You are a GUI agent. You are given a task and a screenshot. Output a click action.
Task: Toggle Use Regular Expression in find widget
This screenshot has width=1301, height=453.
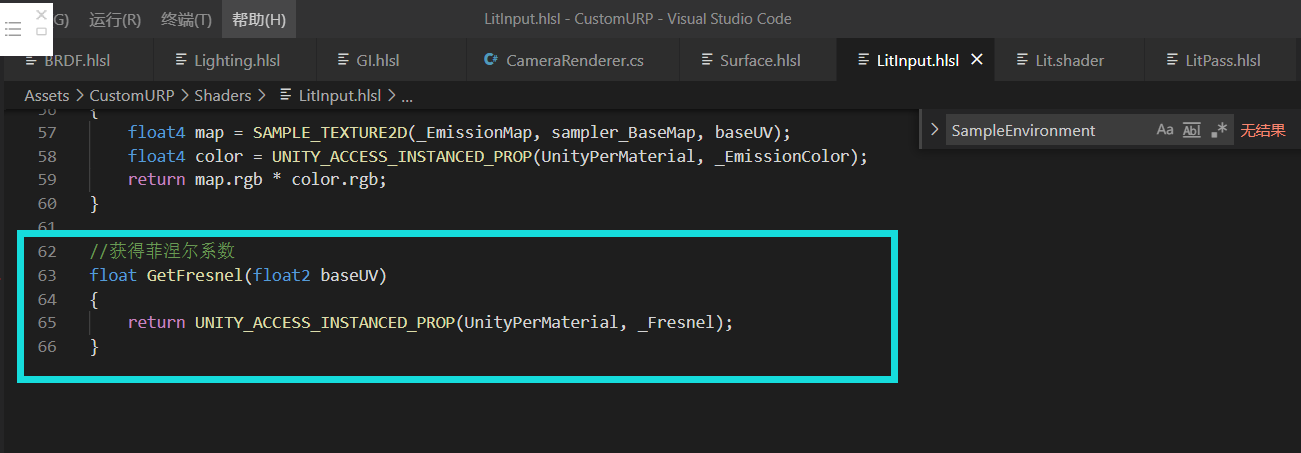[x=1218, y=130]
